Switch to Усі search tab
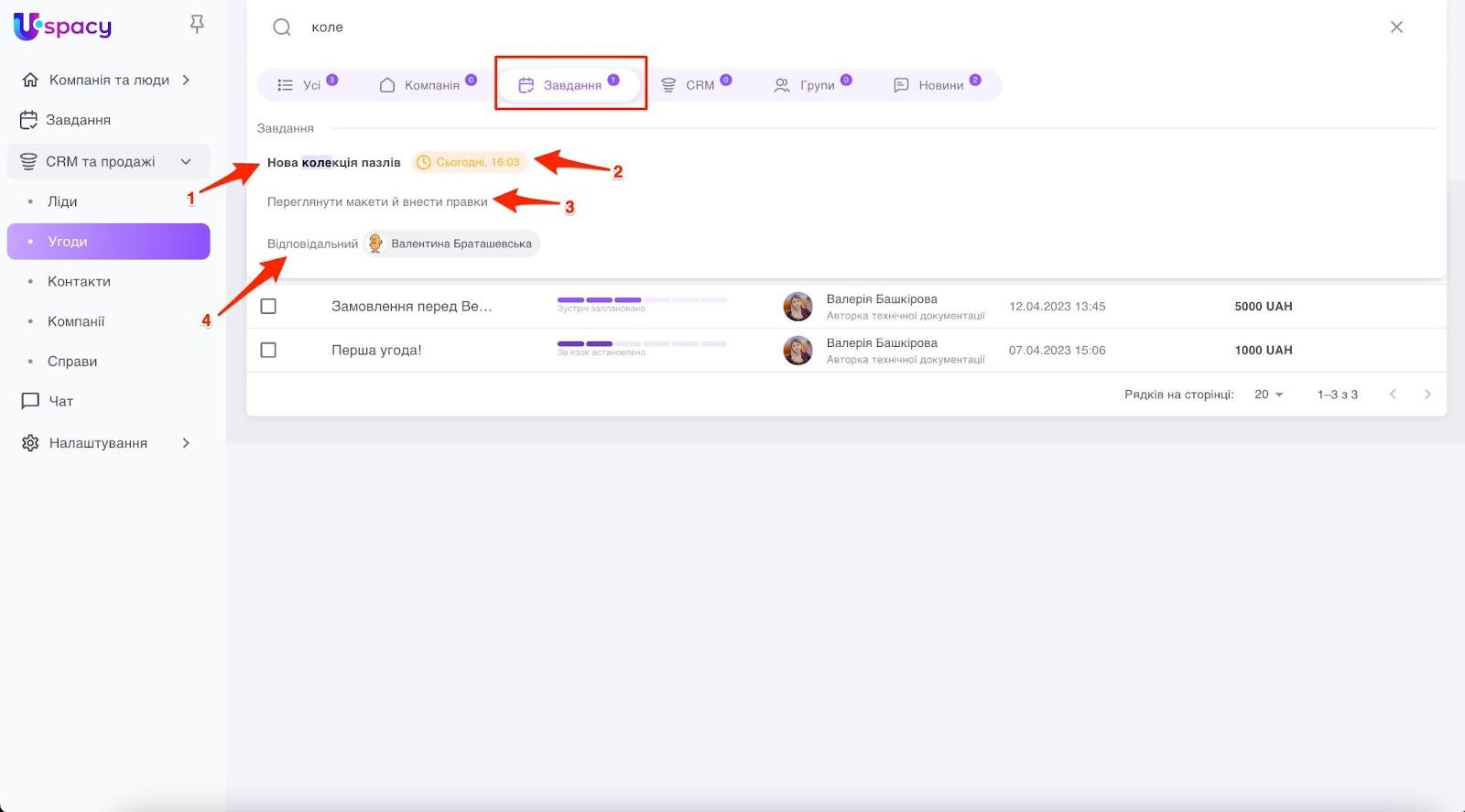The height and width of the screenshot is (812, 1465). (308, 85)
